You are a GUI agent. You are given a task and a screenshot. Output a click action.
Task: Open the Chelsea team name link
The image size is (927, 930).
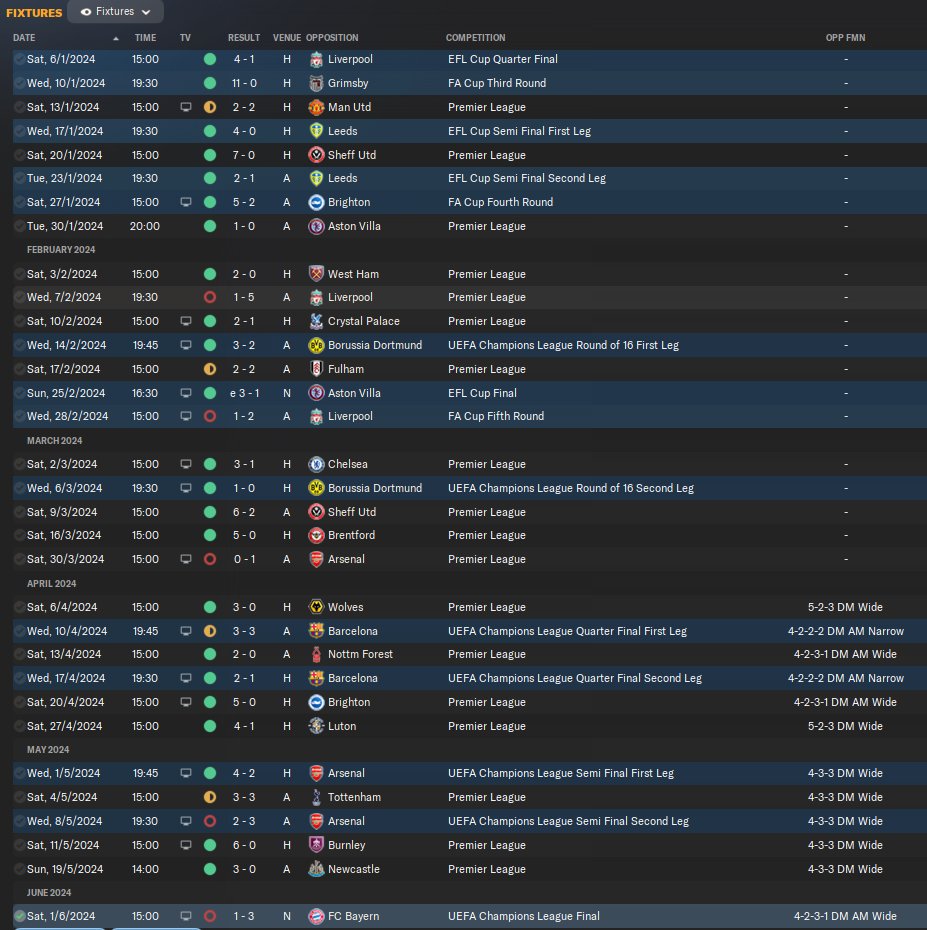pos(348,464)
